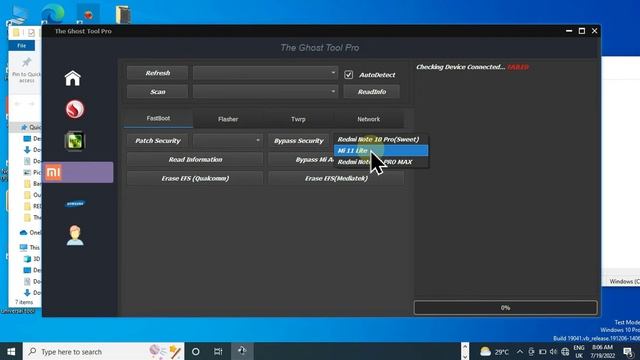Open the network globe tray icon
The width and height of the screenshot is (640, 360).
(x=565, y=351)
